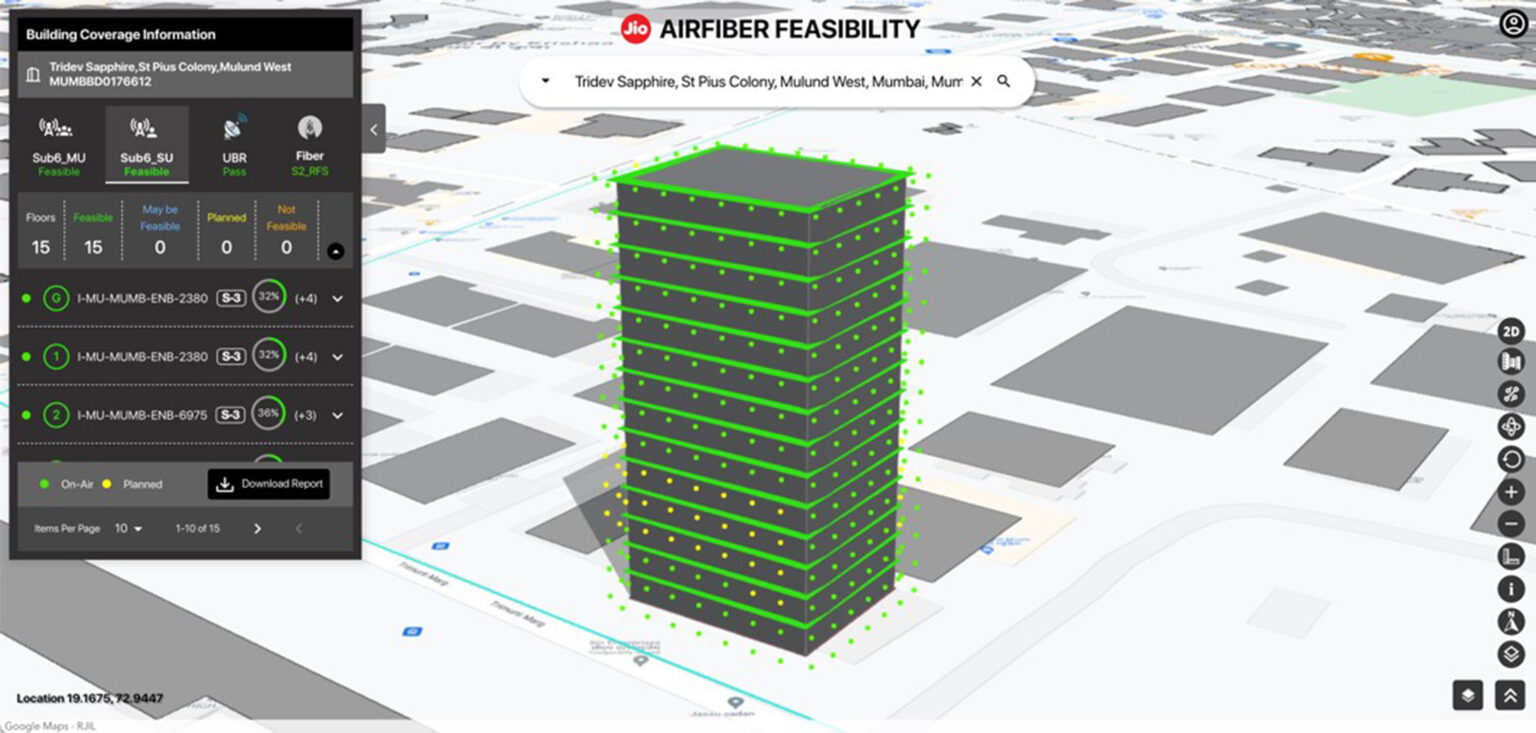
Task: Click the Download Report button
Action: (x=269, y=484)
